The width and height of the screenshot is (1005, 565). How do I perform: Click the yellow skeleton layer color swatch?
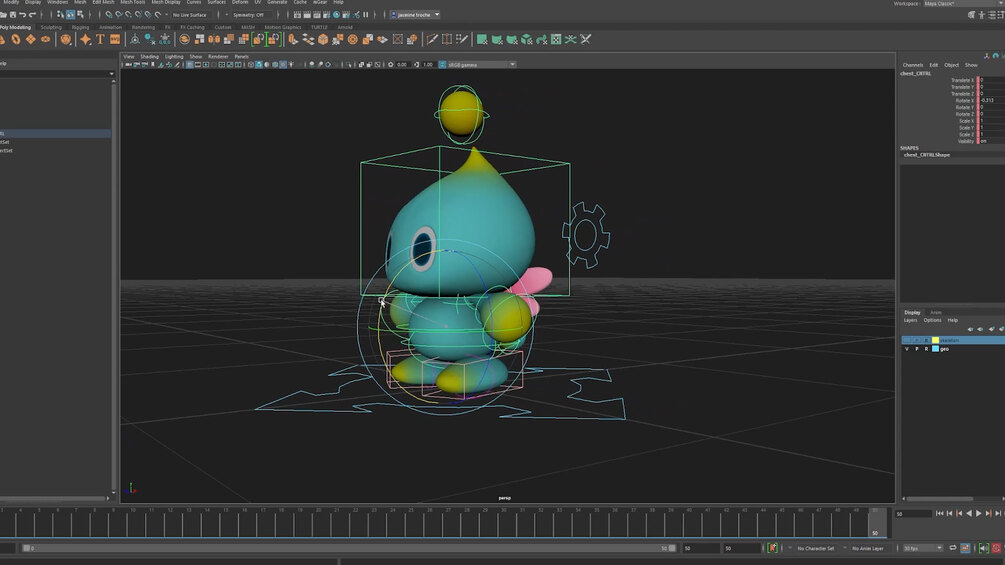935,340
